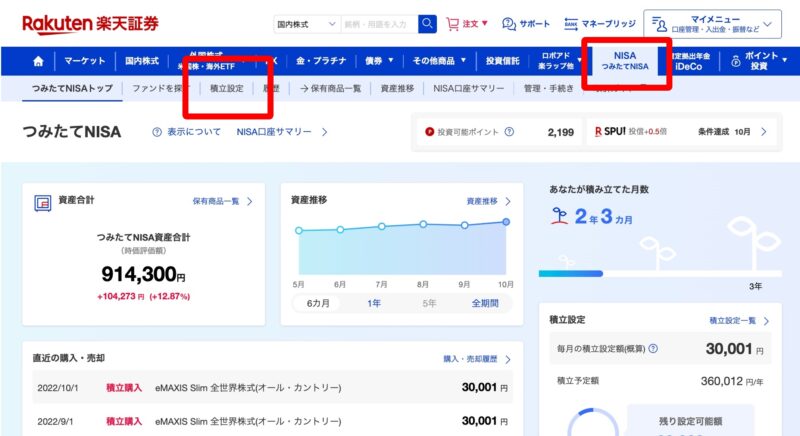Image resolution: width=800 pixels, height=436 pixels.
Task: Click the red point icon for 投資可能ポイント
Action: tap(430, 132)
